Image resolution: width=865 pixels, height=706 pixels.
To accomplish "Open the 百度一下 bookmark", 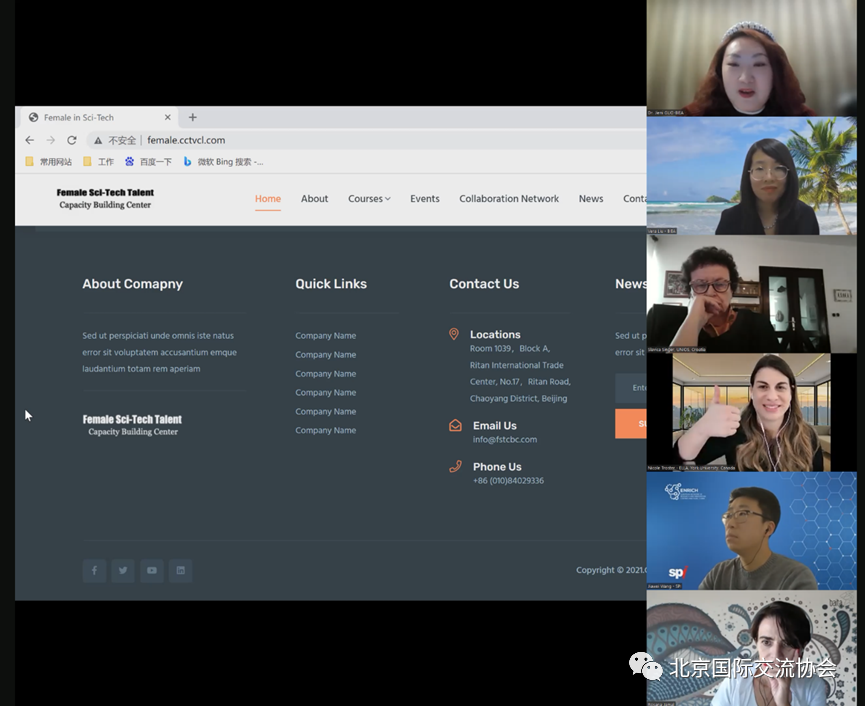I will click(148, 162).
